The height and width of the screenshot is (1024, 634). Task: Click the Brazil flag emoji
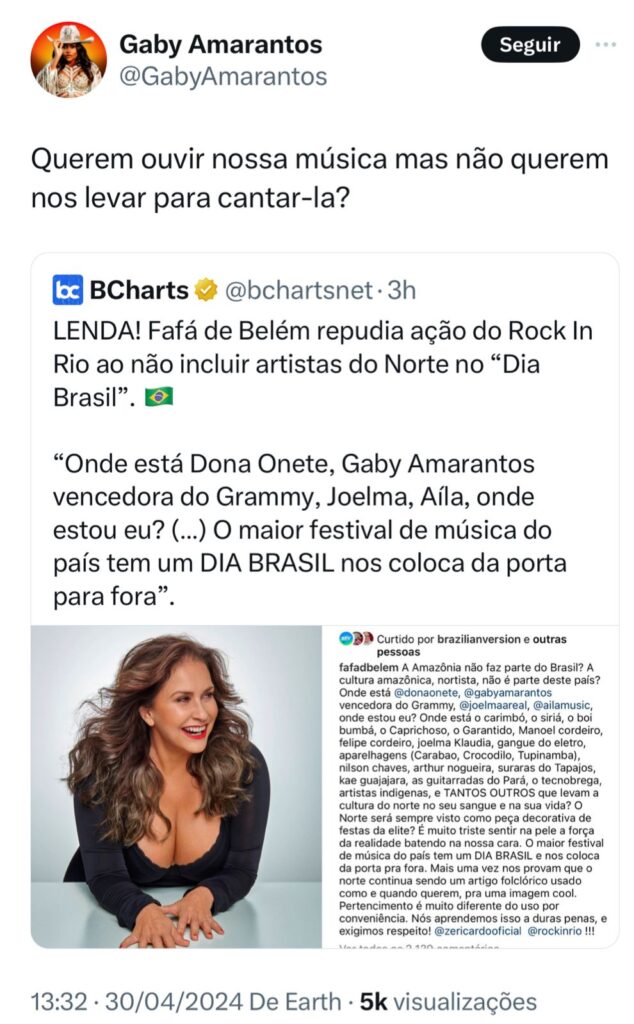[x=158, y=396]
